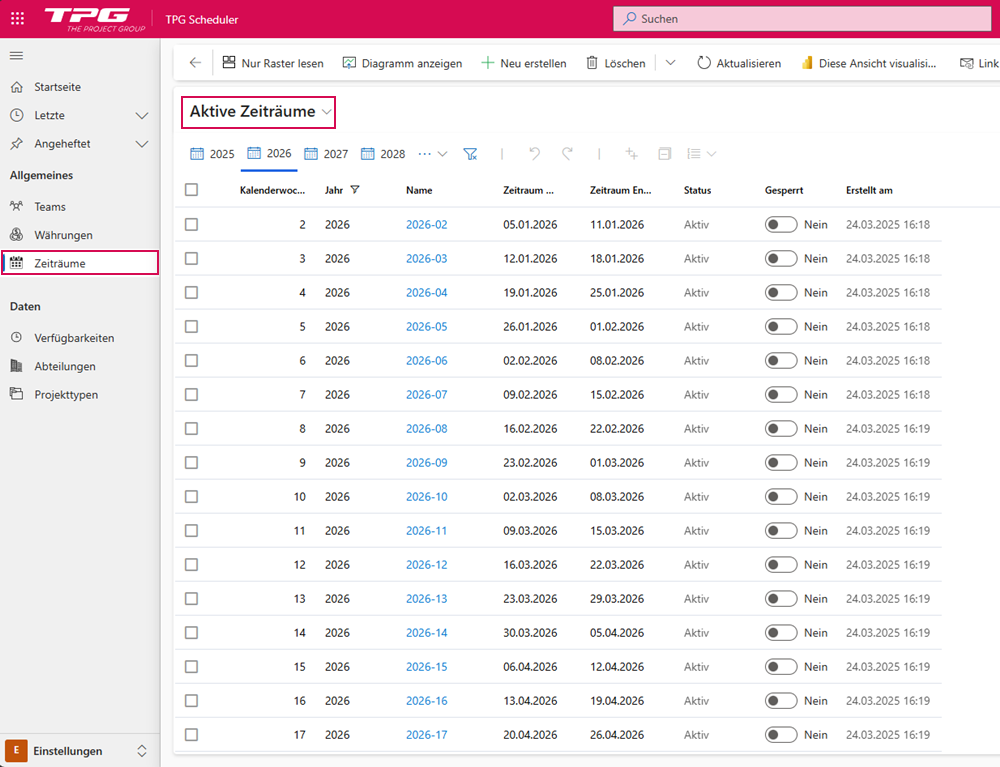Click the Aktualisieren refresh icon
This screenshot has height=767, width=1000.
[704, 63]
